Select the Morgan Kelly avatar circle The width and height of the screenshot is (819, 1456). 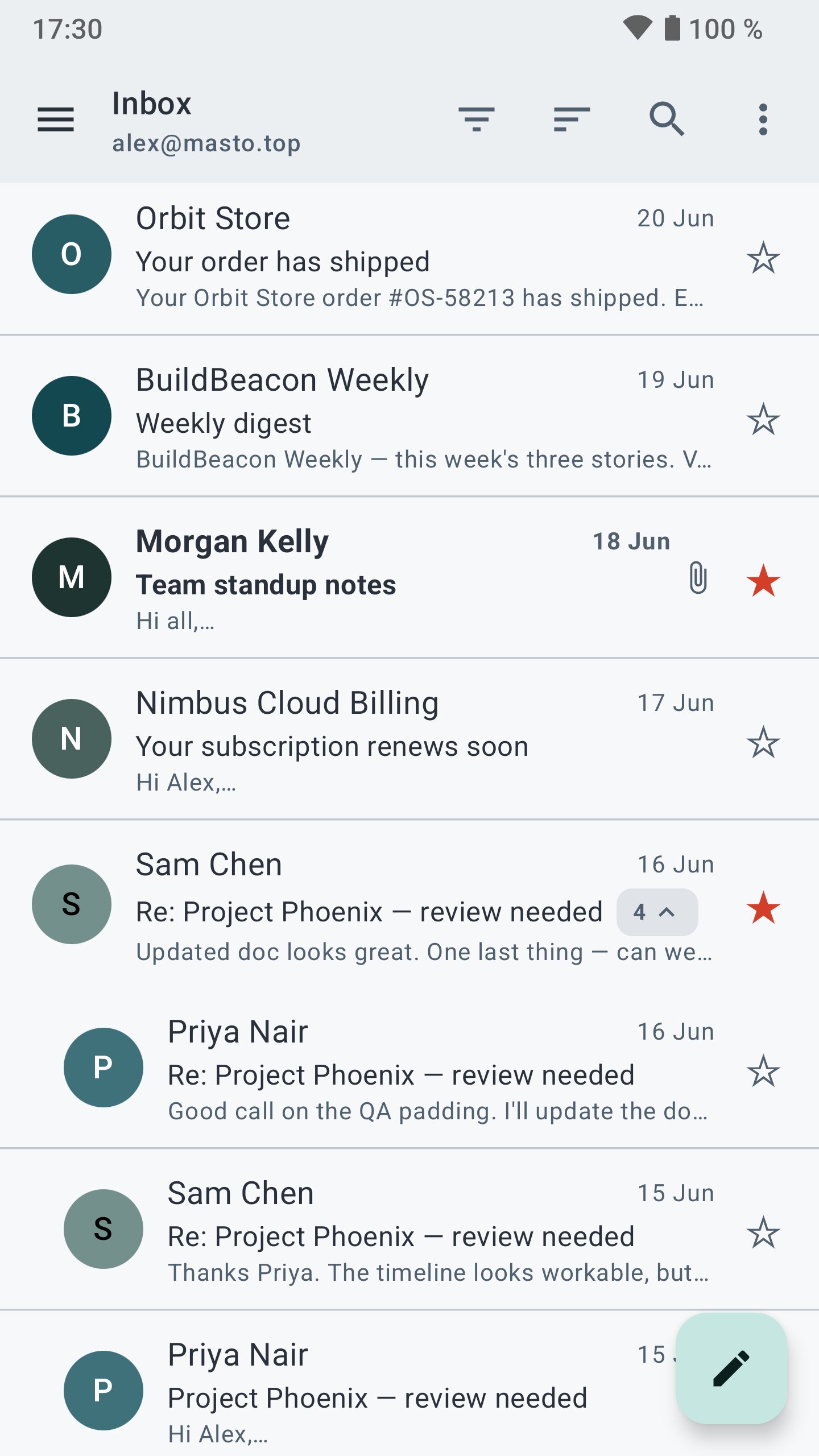72,577
